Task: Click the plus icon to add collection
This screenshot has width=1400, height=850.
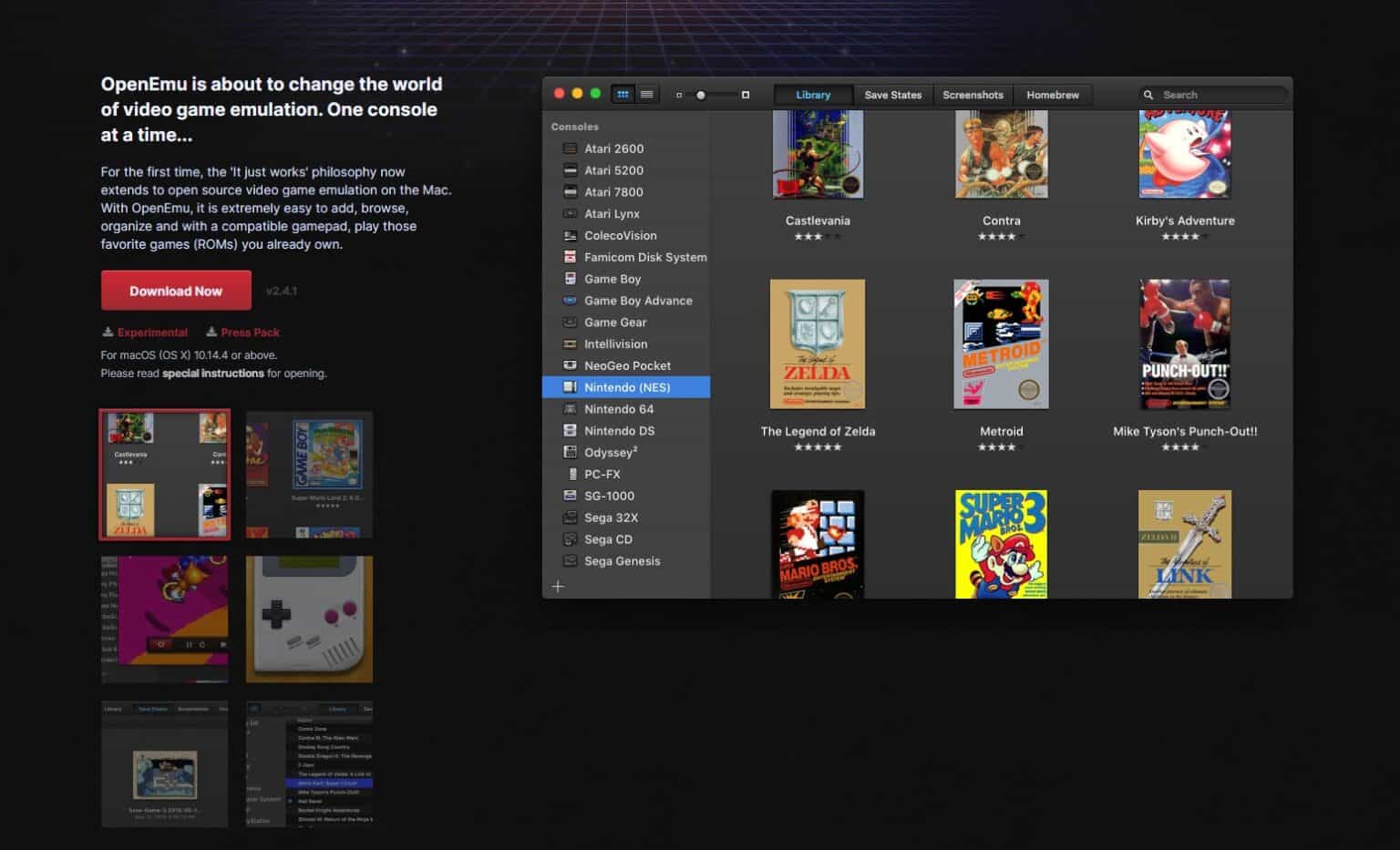Action: (558, 587)
